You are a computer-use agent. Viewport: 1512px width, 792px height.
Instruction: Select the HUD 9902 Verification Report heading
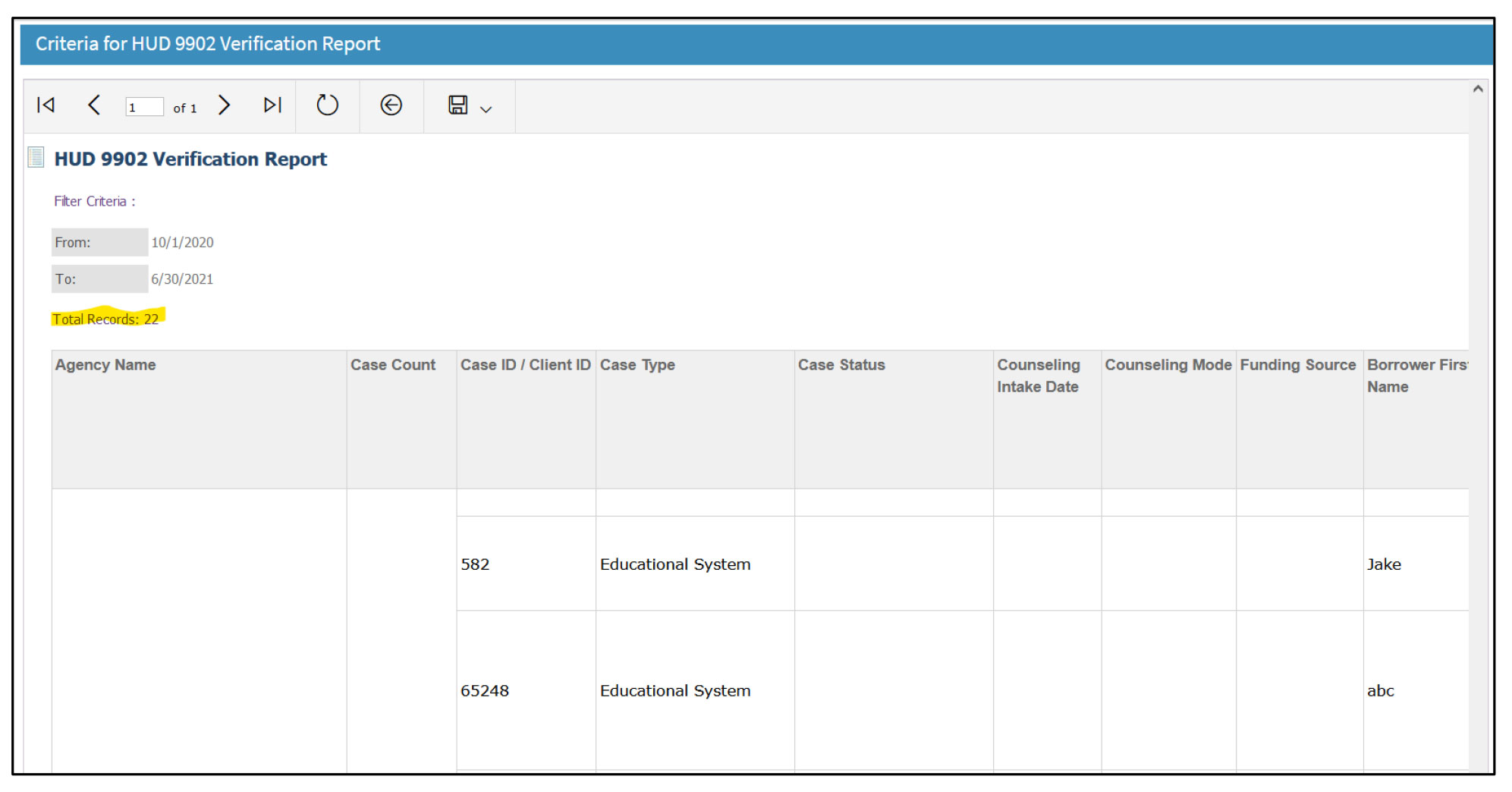(190, 159)
